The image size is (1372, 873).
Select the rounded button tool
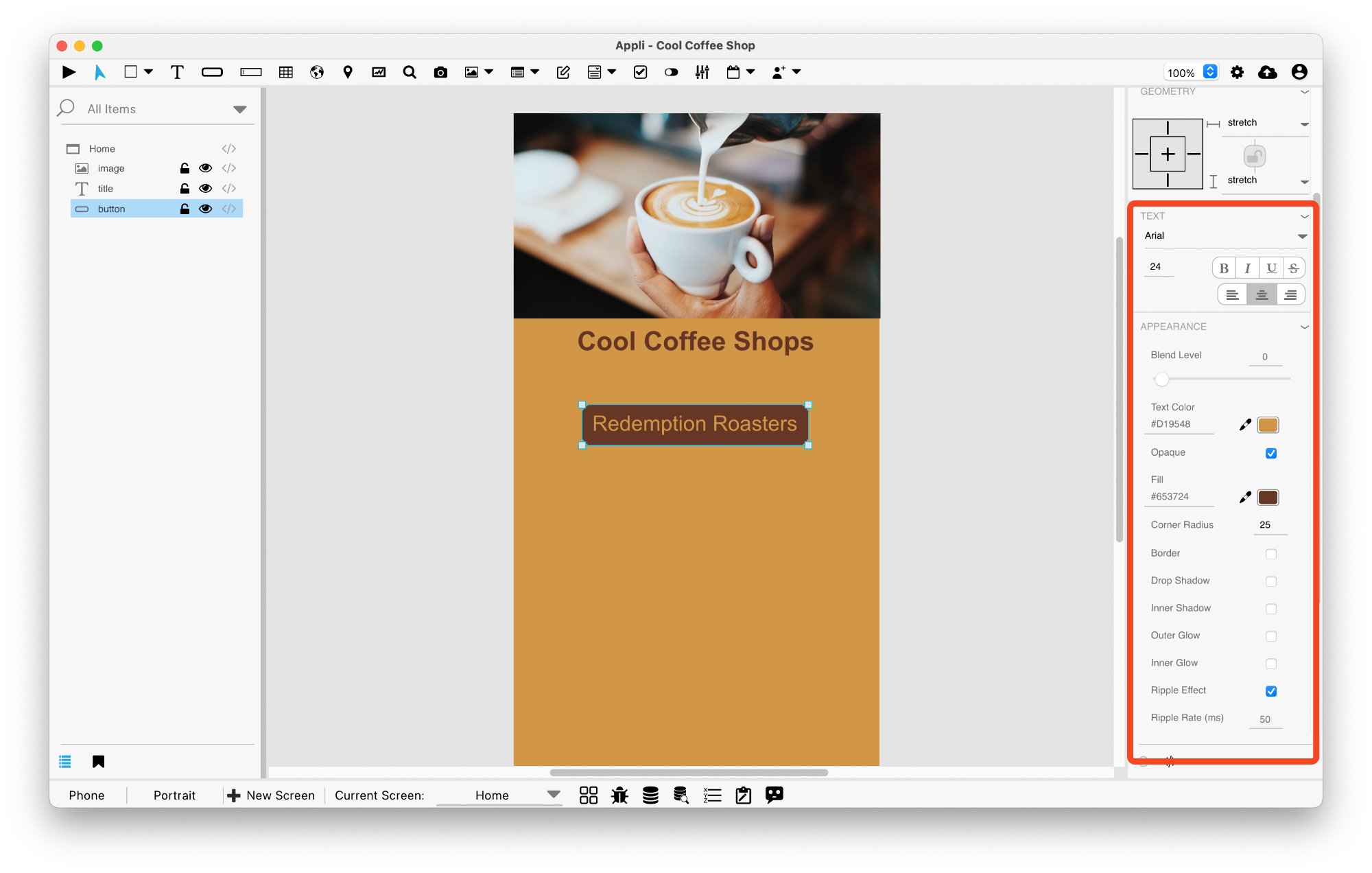212,72
